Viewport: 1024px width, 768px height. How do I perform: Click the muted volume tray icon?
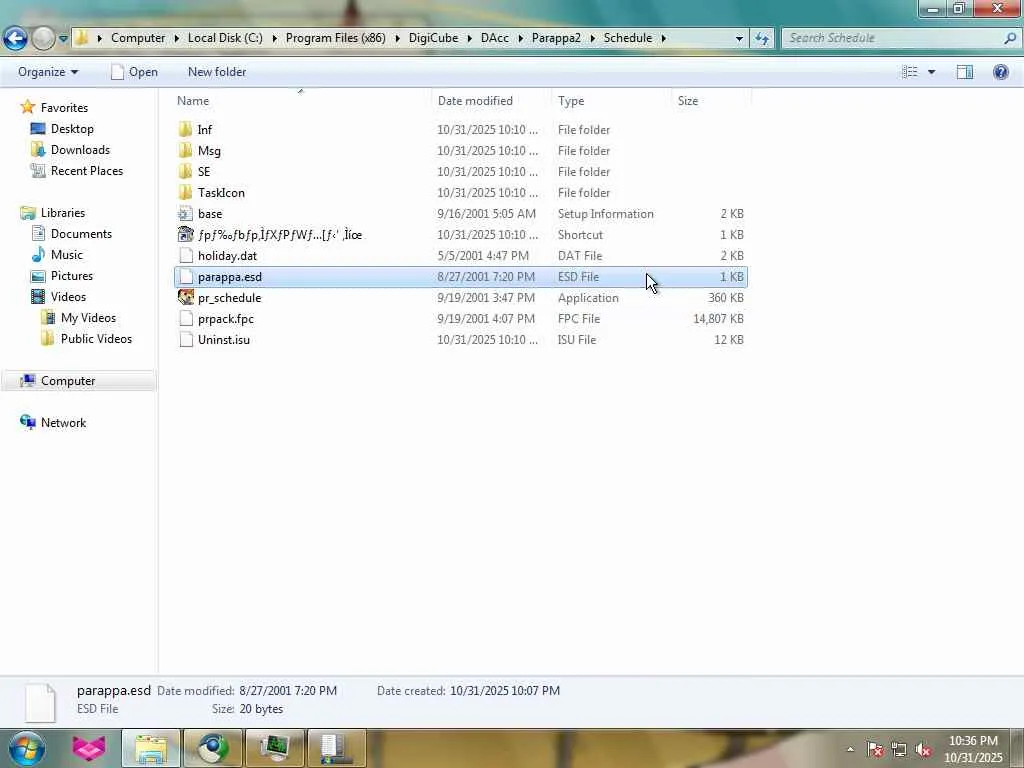pyautogui.click(x=923, y=750)
